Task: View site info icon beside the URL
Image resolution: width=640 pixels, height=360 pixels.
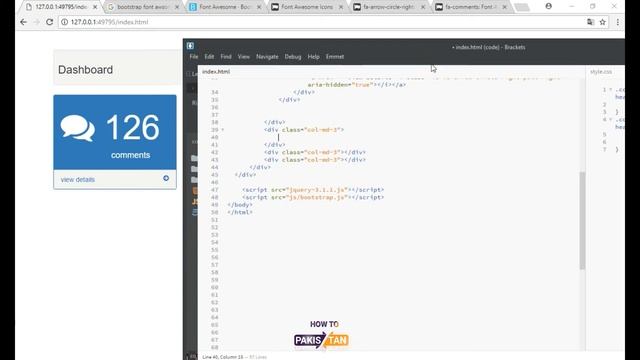Action: tap(64, 22)
